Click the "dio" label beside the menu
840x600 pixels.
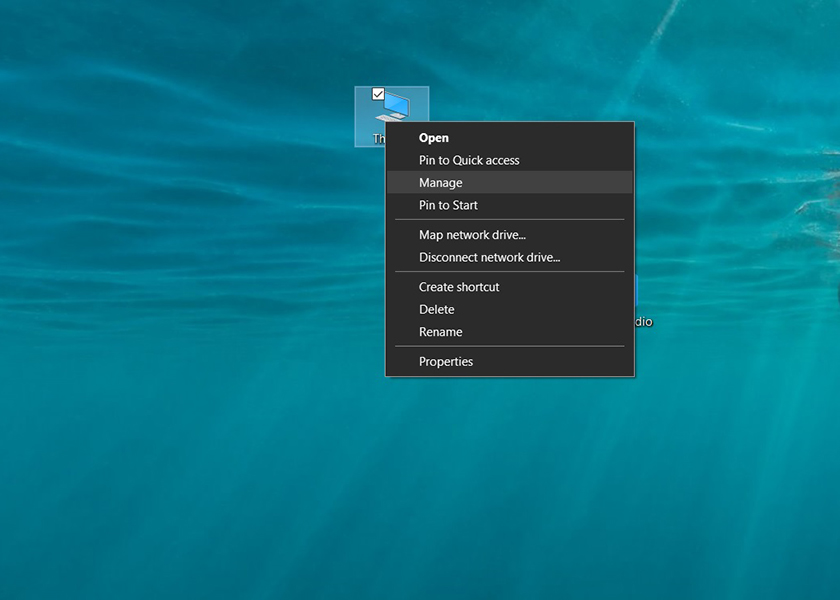[x=643, y=322]
